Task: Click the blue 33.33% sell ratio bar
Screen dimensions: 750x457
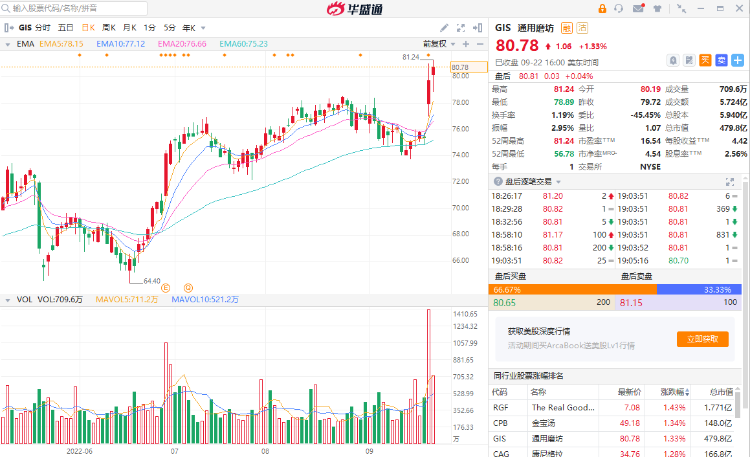Action: tap(699, 290)
